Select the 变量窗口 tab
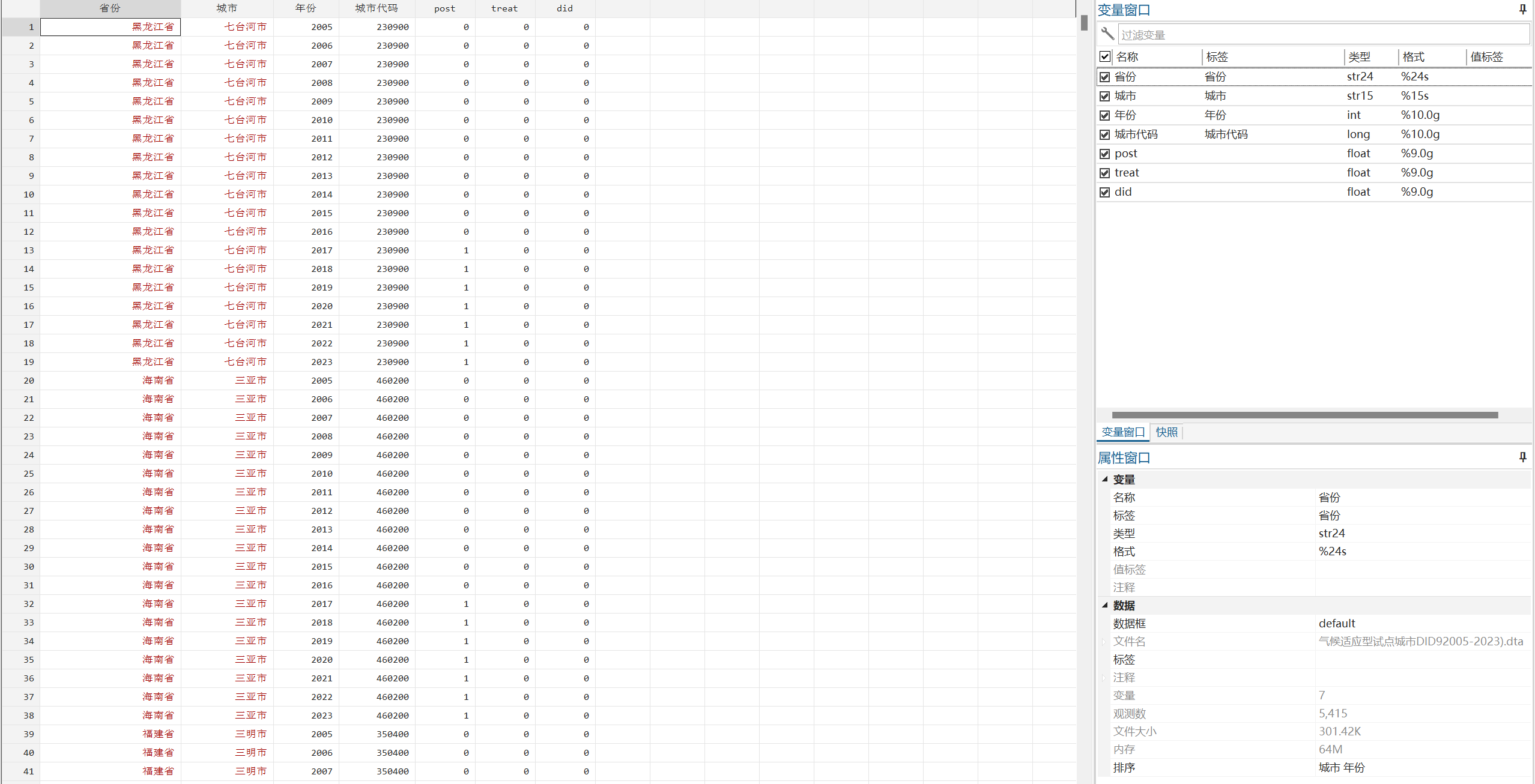The width and height of the screenshot is (1535, 784). tap(1122, 432)
